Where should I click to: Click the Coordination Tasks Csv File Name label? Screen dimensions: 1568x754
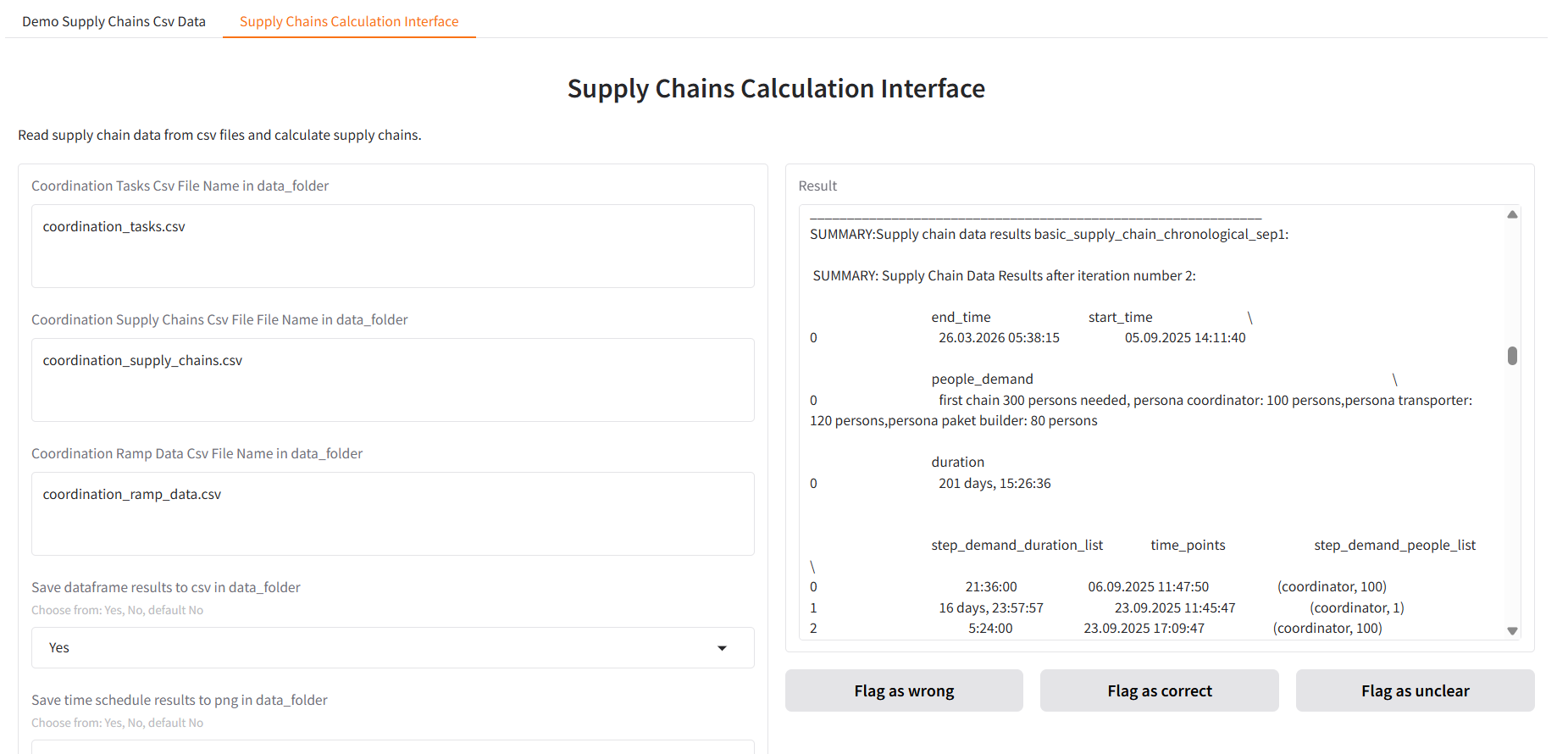coord(180,186)
